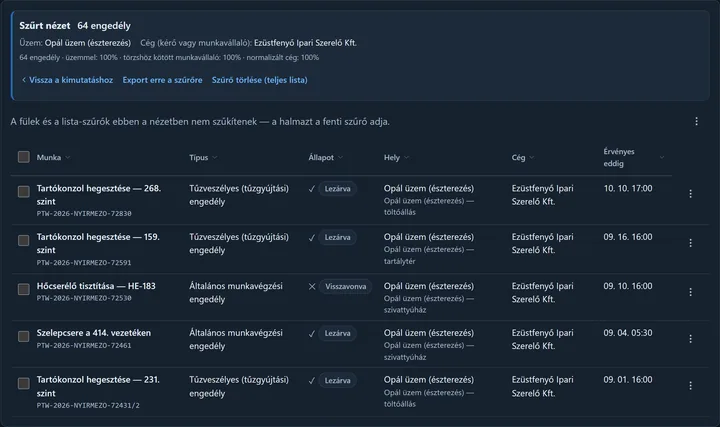720x427 pixels.
Task: Open row menu for Szelepcsere a 414. vezetéken
Action: coord(690,339)
